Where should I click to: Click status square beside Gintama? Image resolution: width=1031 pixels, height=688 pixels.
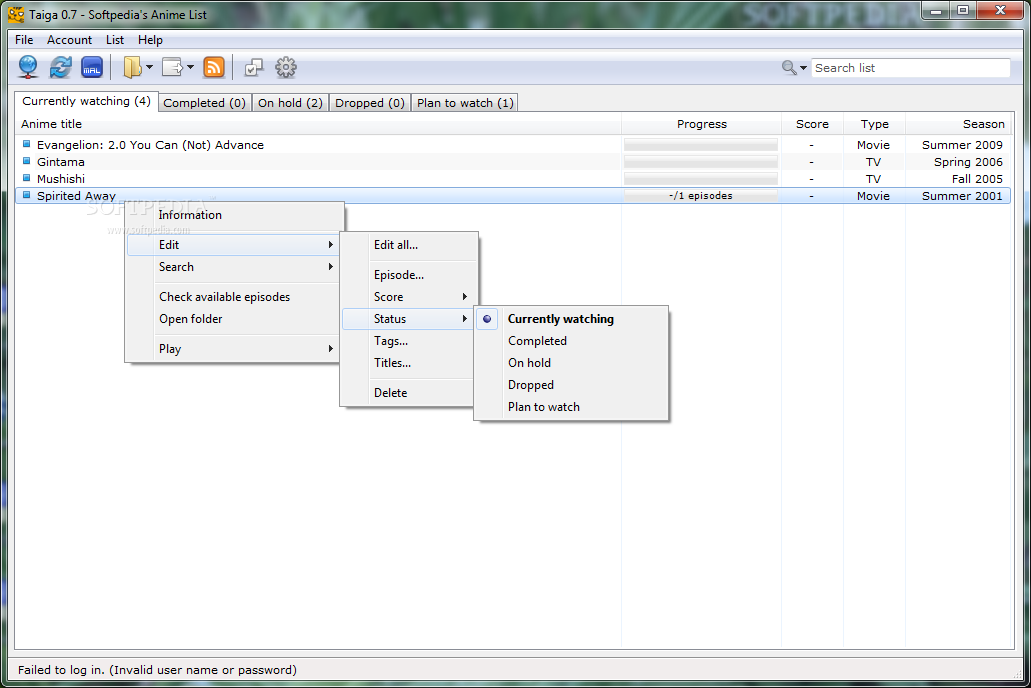point(26,161)
